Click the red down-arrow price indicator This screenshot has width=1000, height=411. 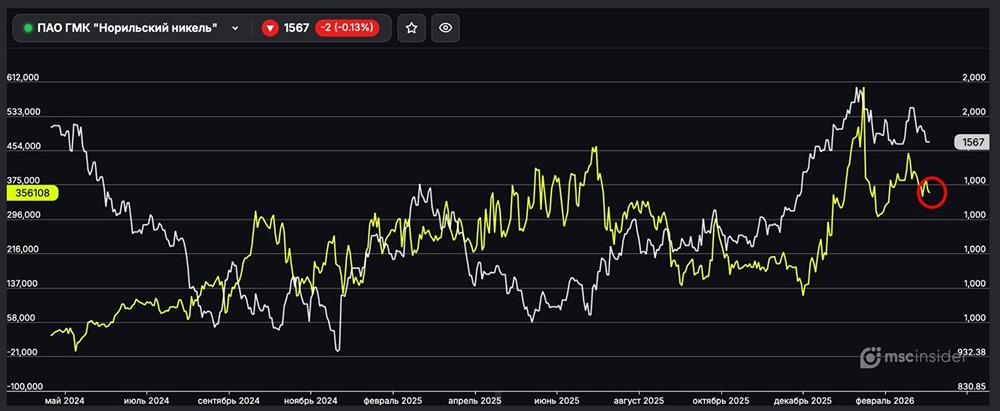tap(270, 28)
